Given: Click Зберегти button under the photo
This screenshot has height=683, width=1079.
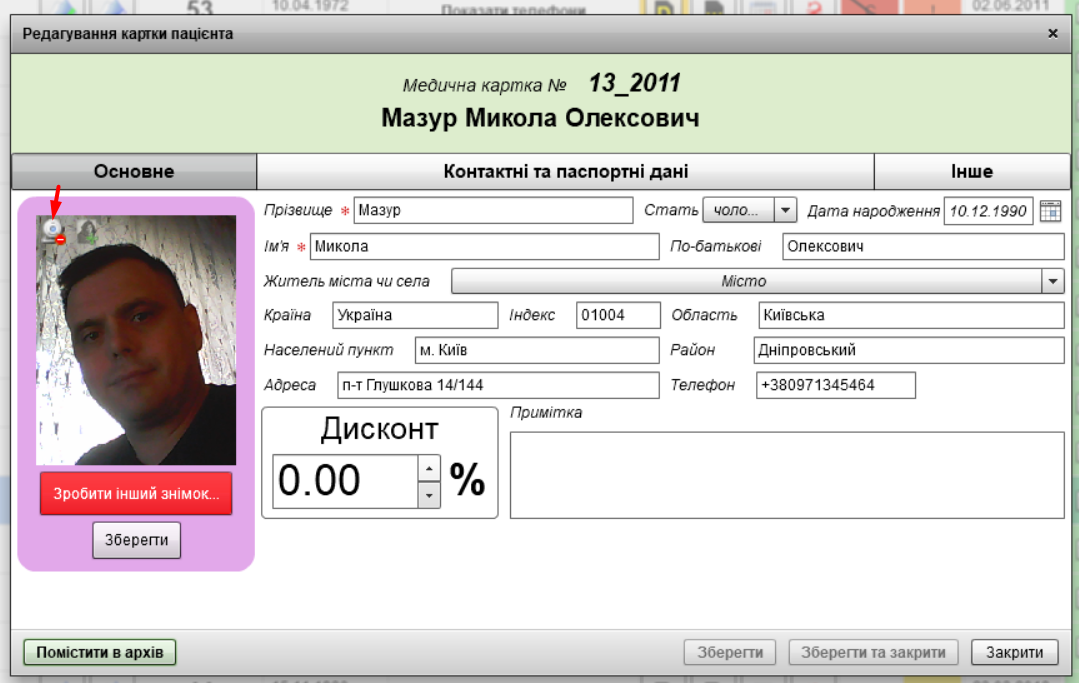Looking at the screenshot, I should (136, 541).
